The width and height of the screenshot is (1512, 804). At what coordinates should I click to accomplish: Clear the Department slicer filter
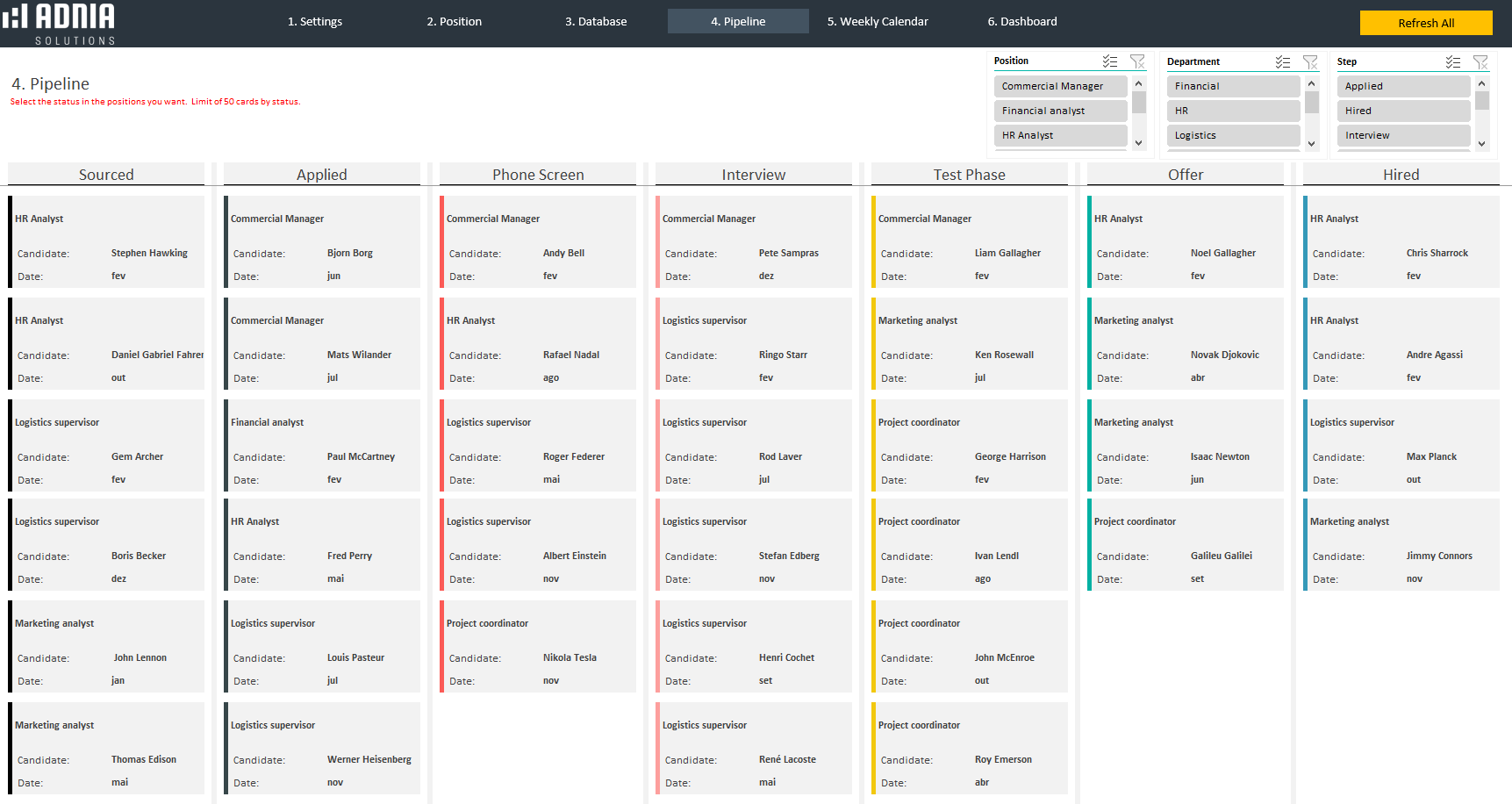point(1310,62)
